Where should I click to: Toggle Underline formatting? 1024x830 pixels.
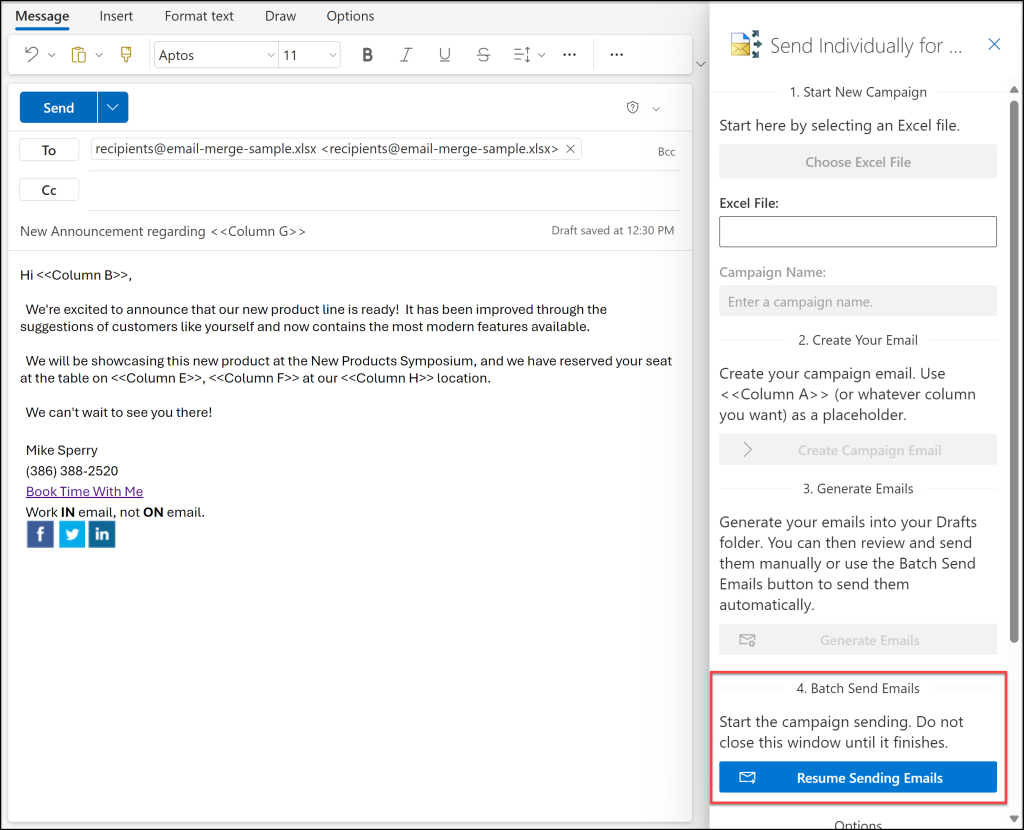[x=445, y=55]
